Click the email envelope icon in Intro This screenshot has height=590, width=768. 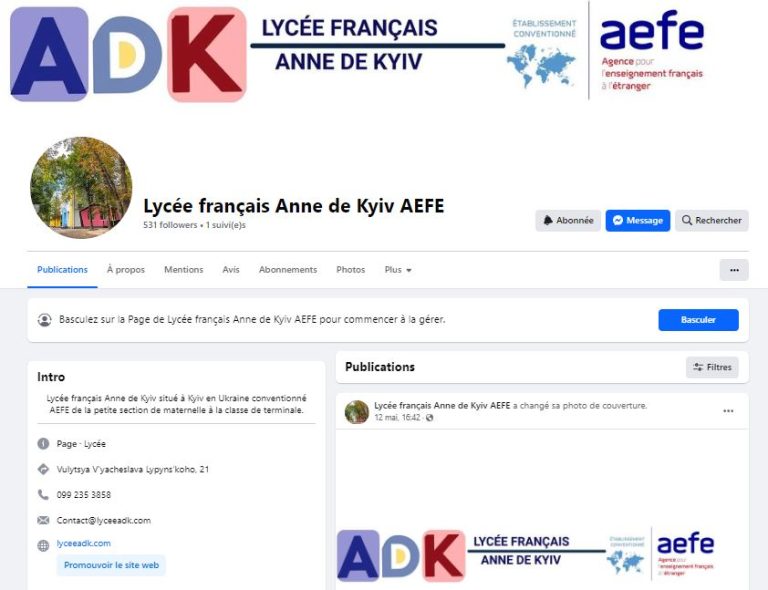tap(43, 520)
